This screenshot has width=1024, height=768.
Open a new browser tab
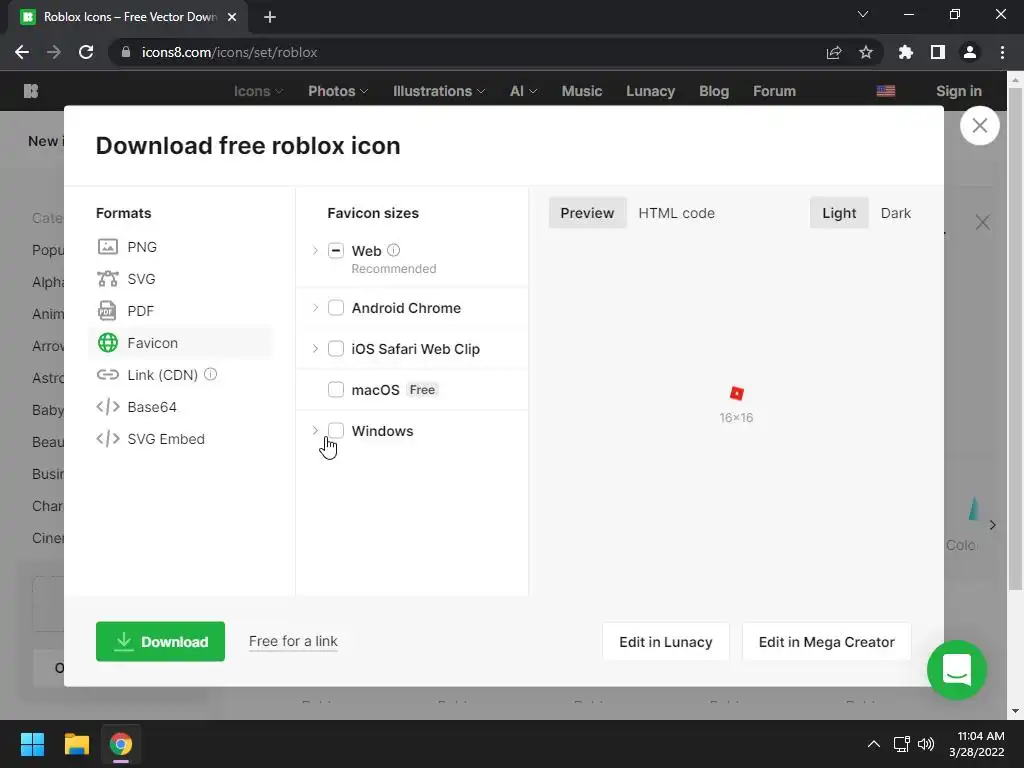(x=270, y=17)
